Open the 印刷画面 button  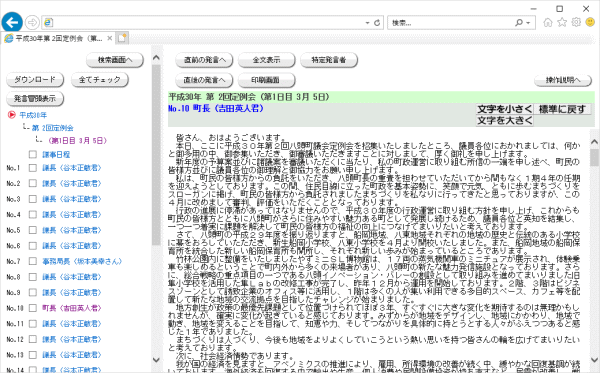click(x=266, y=80)
